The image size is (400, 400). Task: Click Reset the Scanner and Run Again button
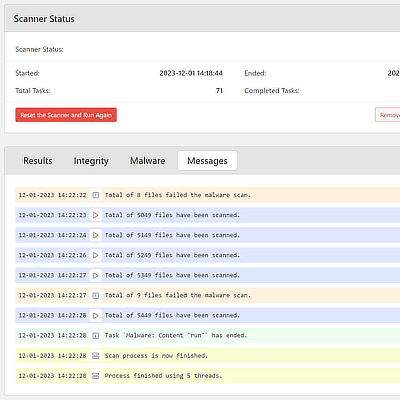66,115
